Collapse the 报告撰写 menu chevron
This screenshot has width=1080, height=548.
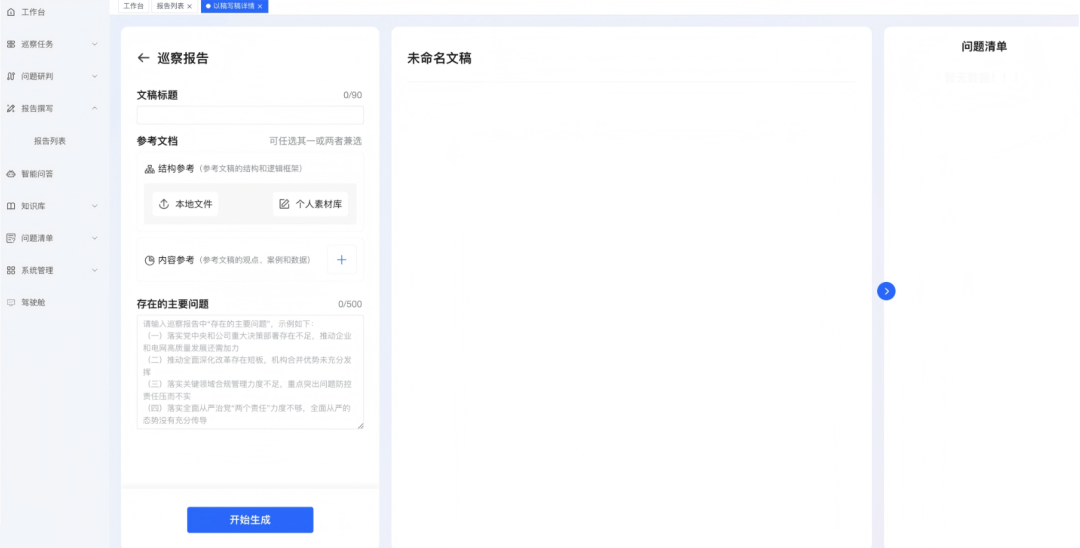(94, 109)
